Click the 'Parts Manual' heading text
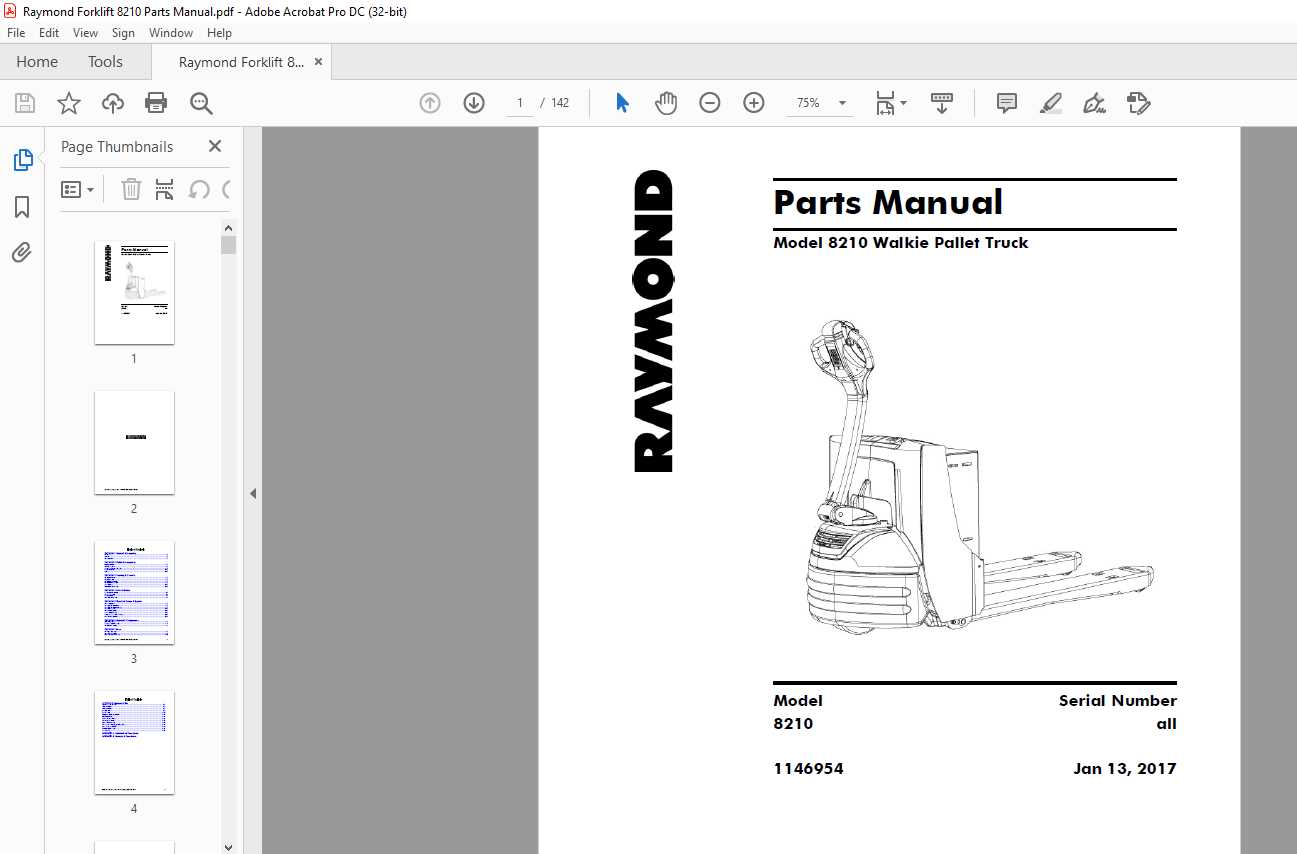Viewport: 1297px width, 854px height. (x=888, y=203)
